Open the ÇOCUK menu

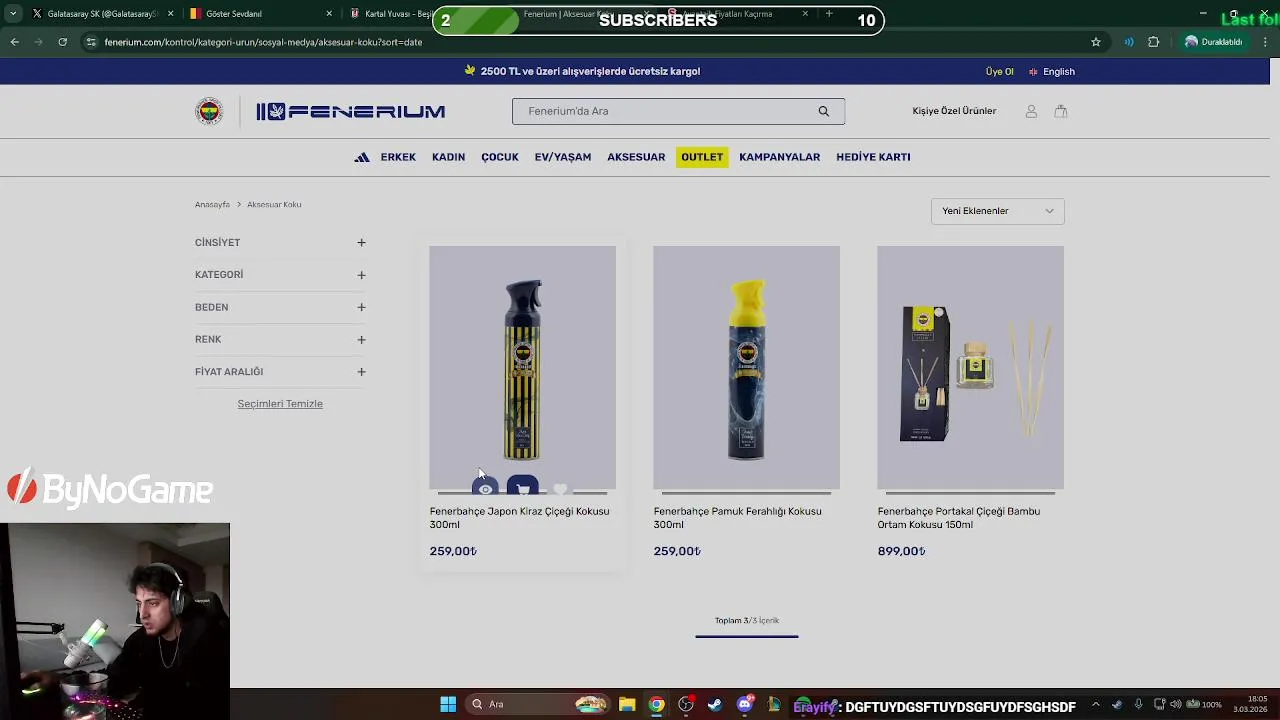click(x=500, y=157)
